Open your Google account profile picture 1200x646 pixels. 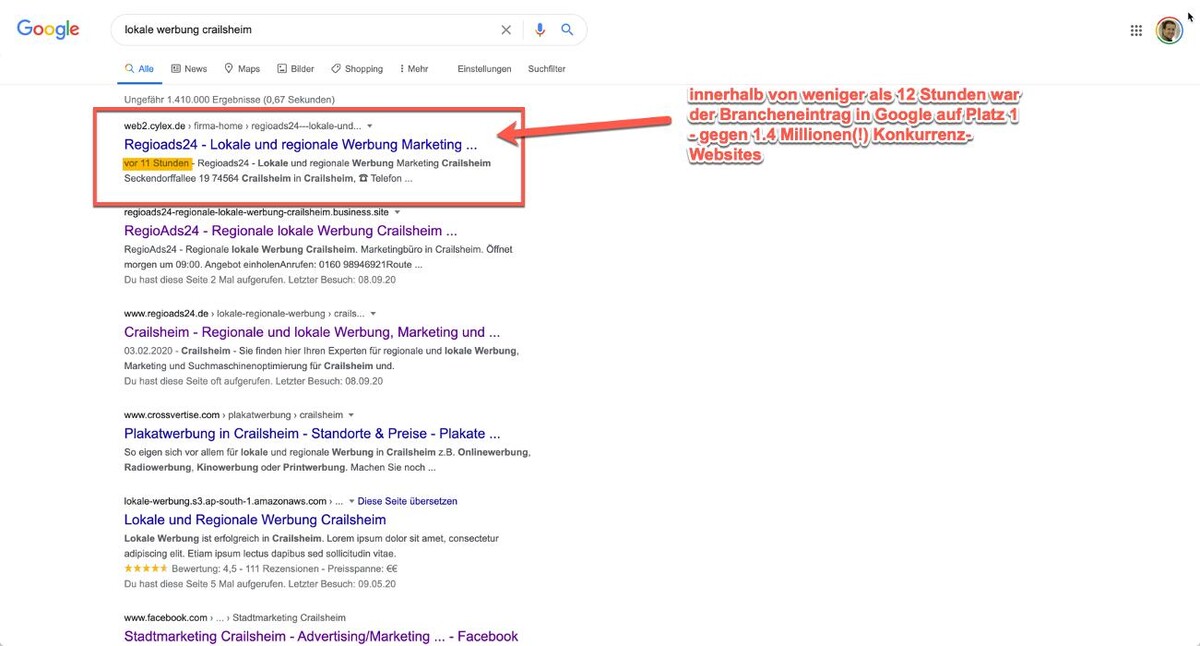tap(1169, 30)
